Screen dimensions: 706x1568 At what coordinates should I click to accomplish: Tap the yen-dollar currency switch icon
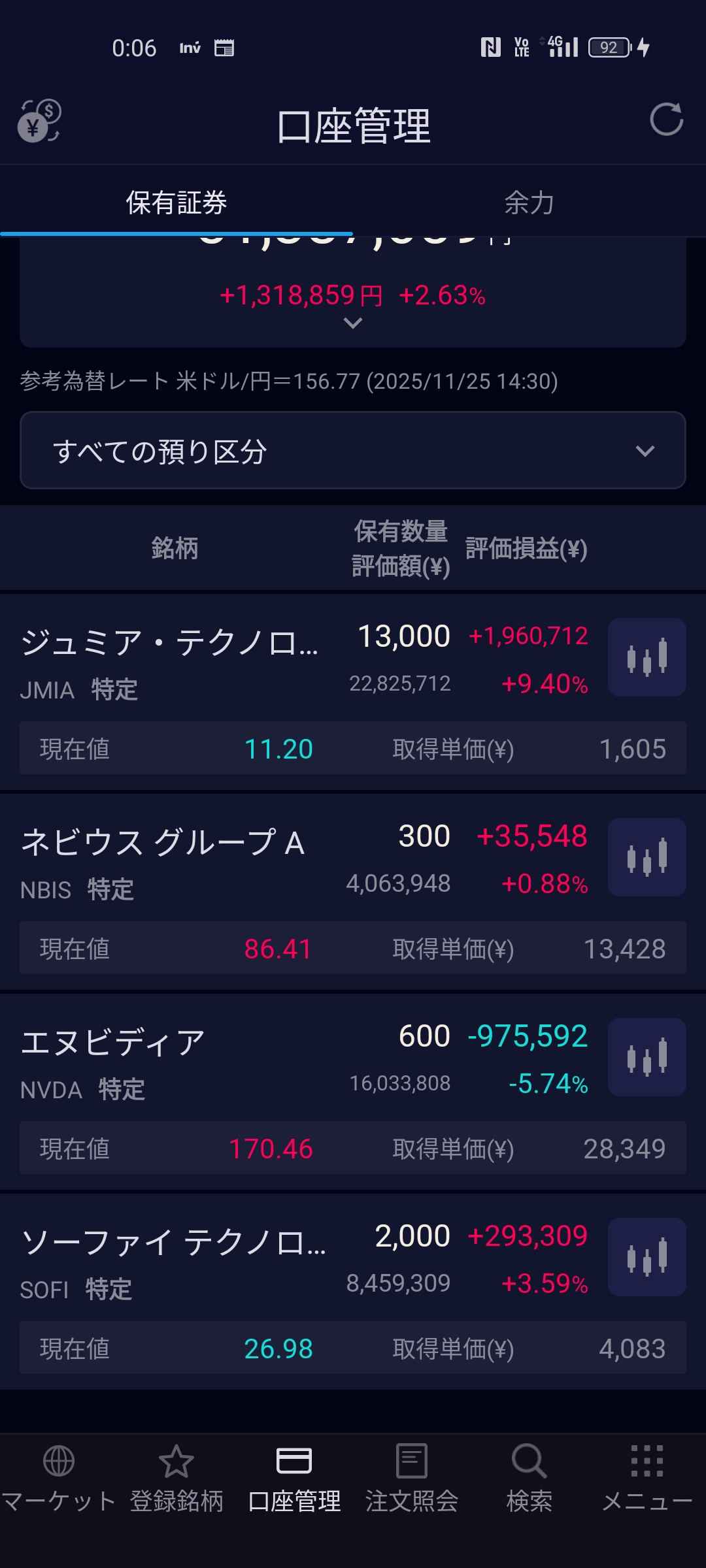pyautogui.click(x=39, y=121)
